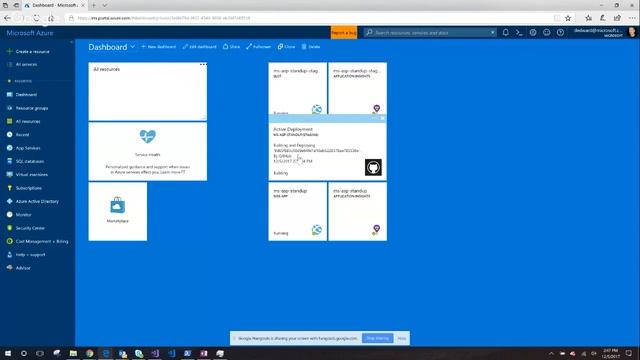Viewport: 640px width, 360px height.
Task: Click the Dashboard browser tab
Action: click(x=54, y=5)
